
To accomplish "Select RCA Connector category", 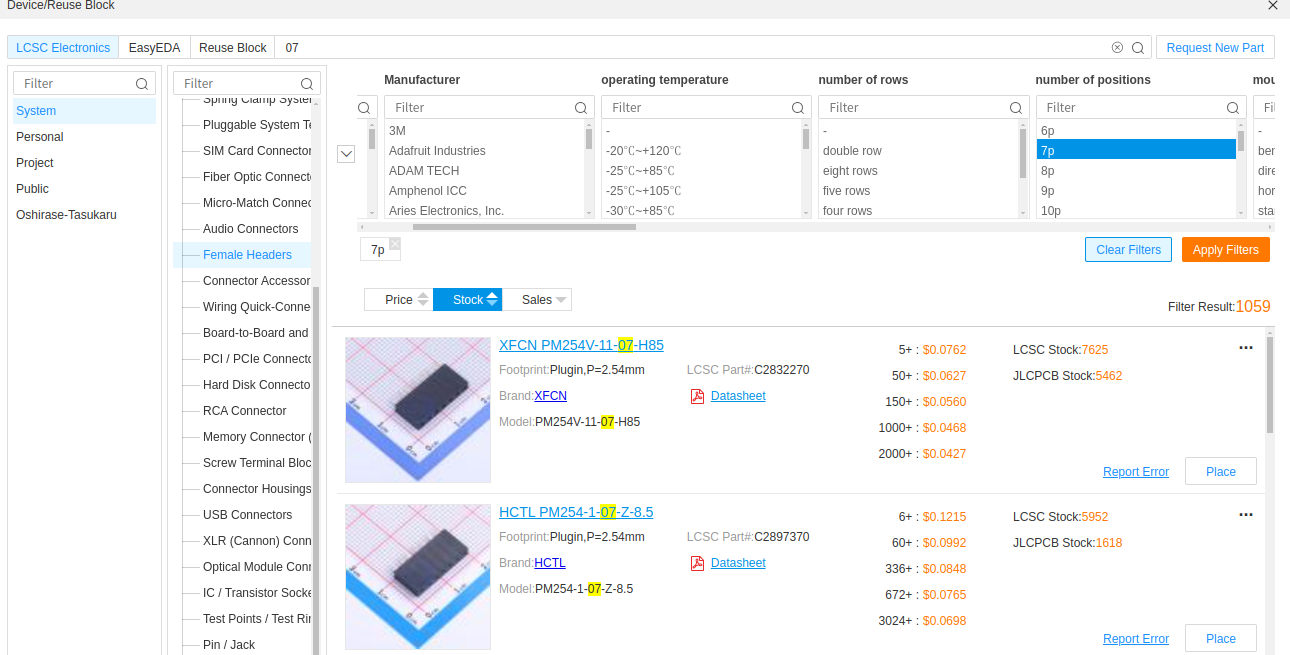I will [x=244, y=411].
